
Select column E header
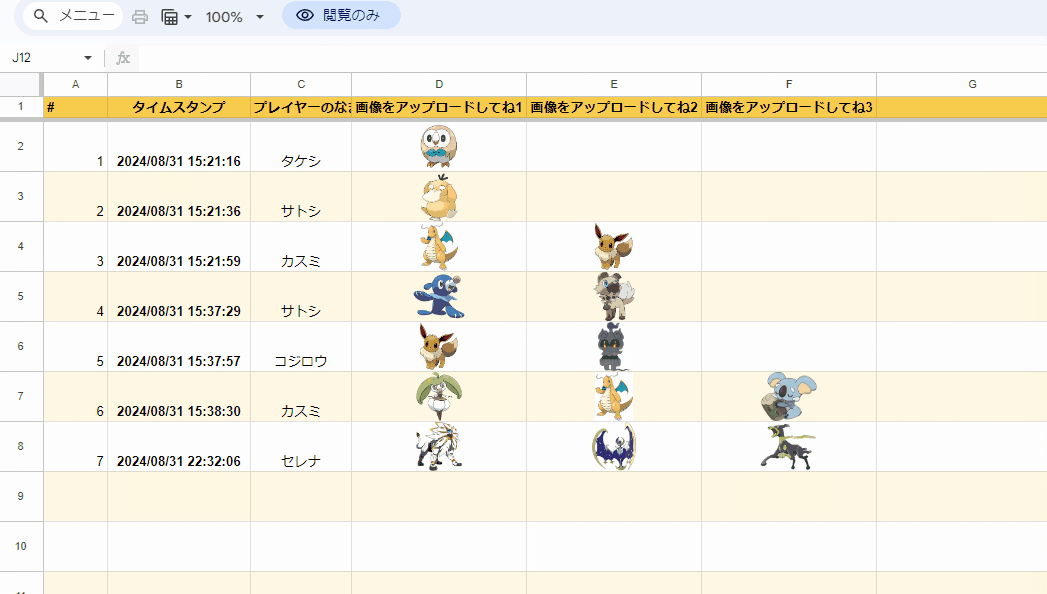(614, 85)
